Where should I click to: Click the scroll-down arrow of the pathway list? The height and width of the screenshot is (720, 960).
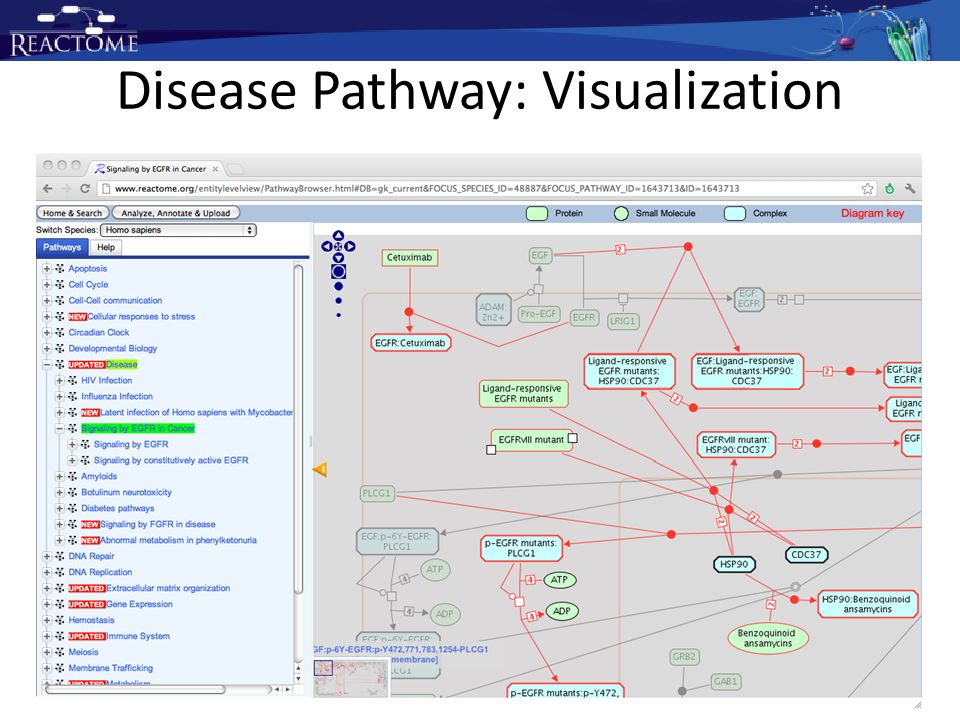(x=298, y=678)
